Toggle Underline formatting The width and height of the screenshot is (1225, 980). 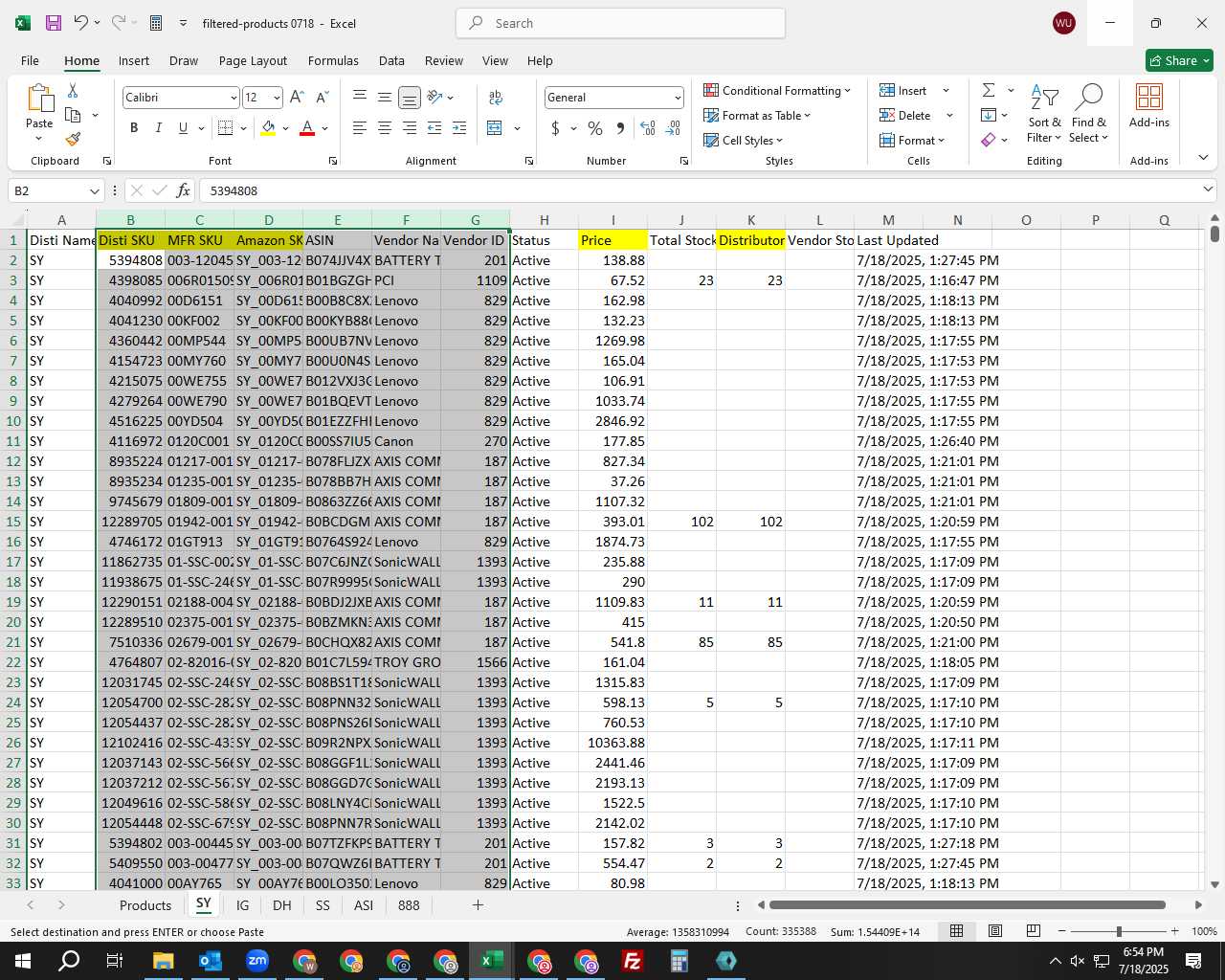(183, 127)
